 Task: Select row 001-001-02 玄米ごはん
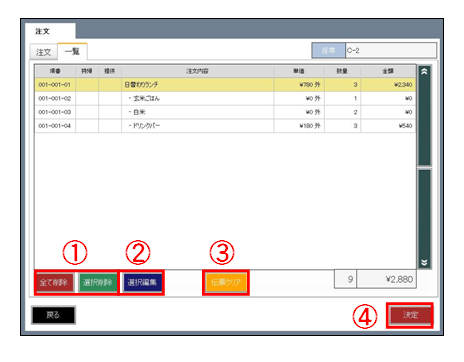[x=225, y=98]
